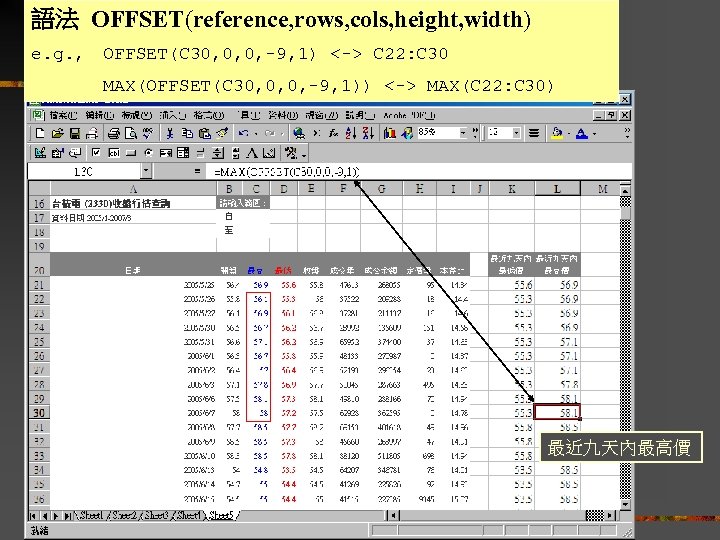Click the Name Box field
The image size is (720, 540).
pos(84,172)
